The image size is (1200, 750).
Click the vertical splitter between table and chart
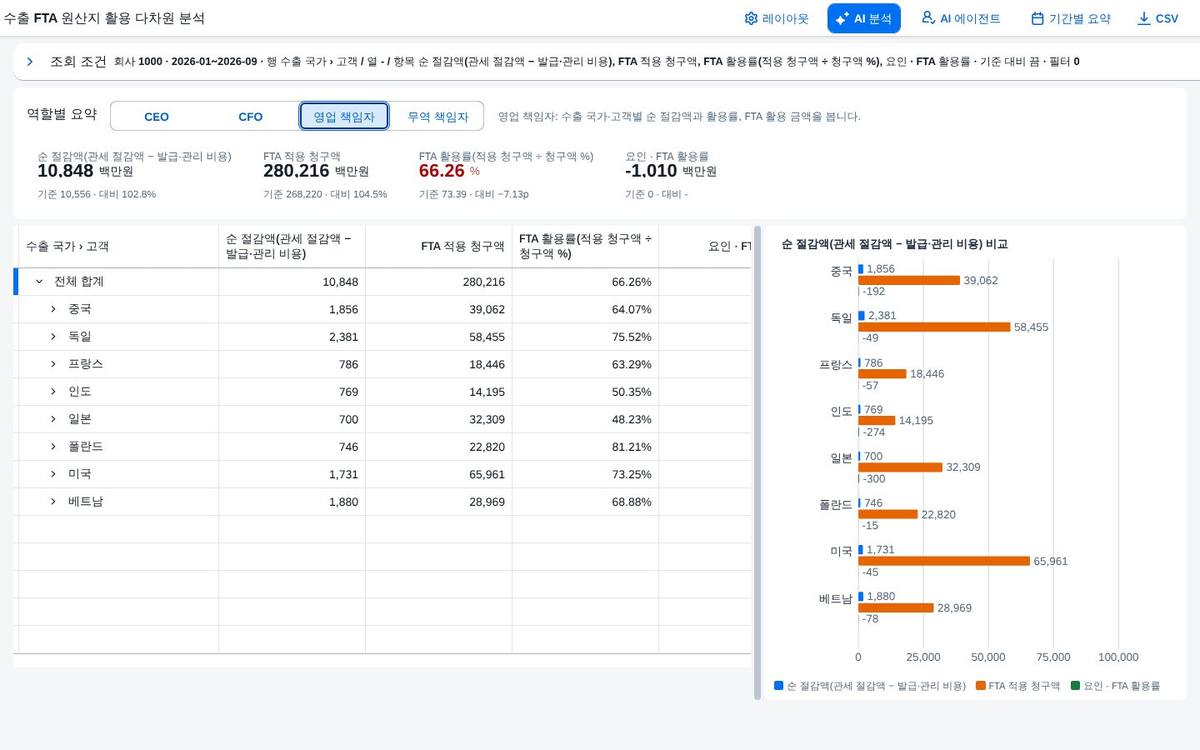(x=757, y=462)
